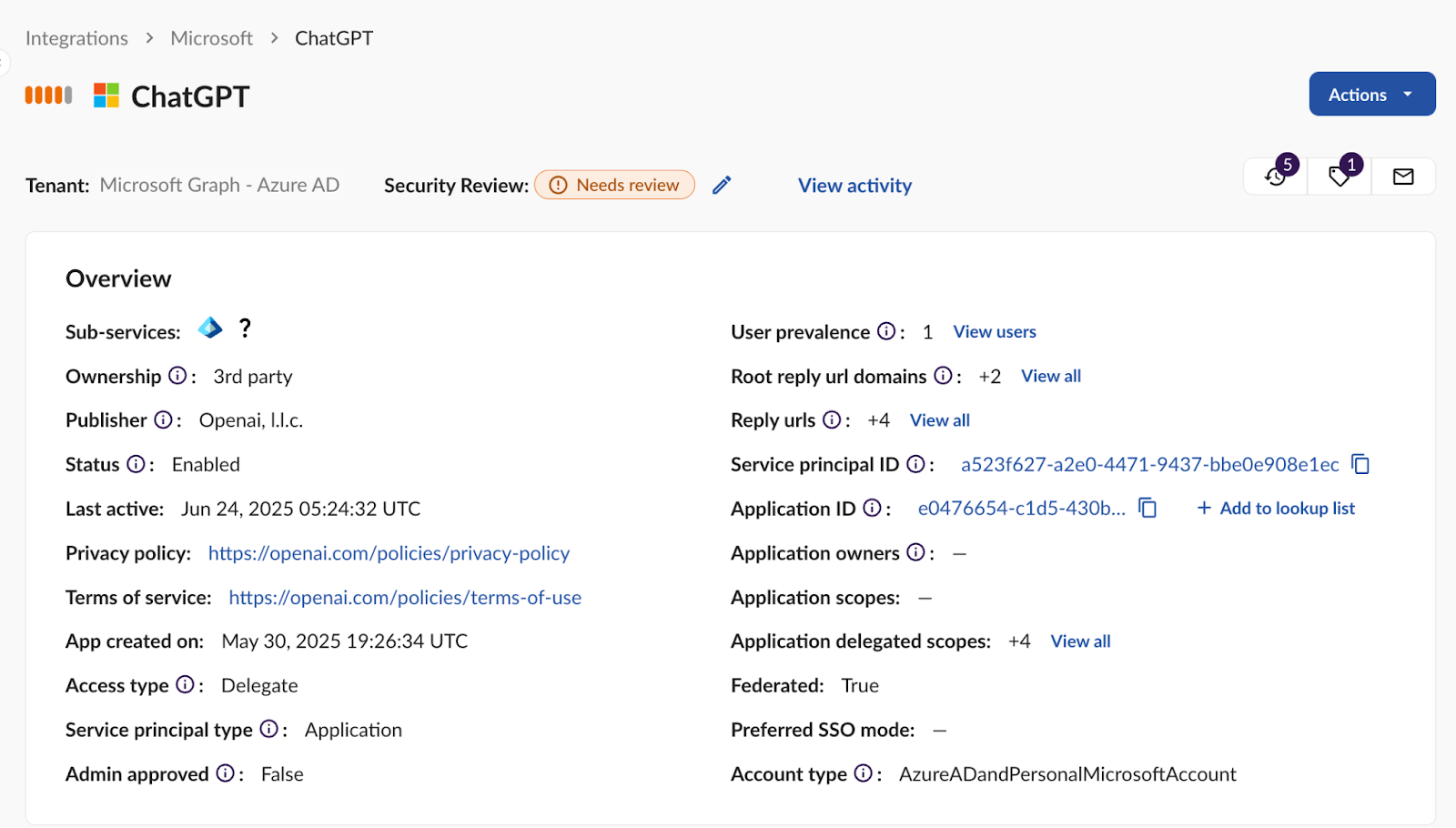This screenshot has height=828, width=1456.
Task: Click the edit pencil beside Security Review
Action: (722, 186)
